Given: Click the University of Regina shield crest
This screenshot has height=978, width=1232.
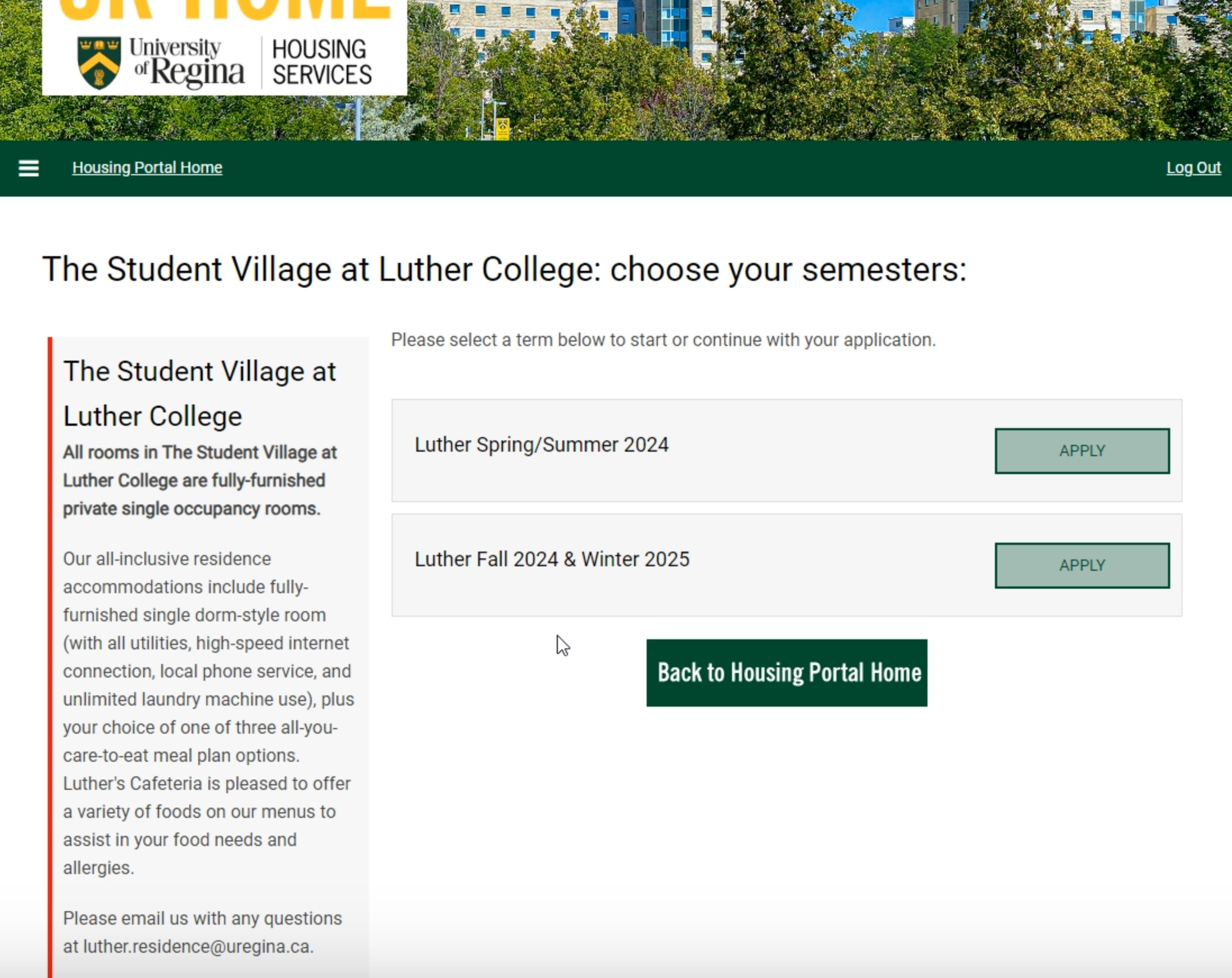Looking at the screenshot, I should pyautogui.click(x=99, y=63).
